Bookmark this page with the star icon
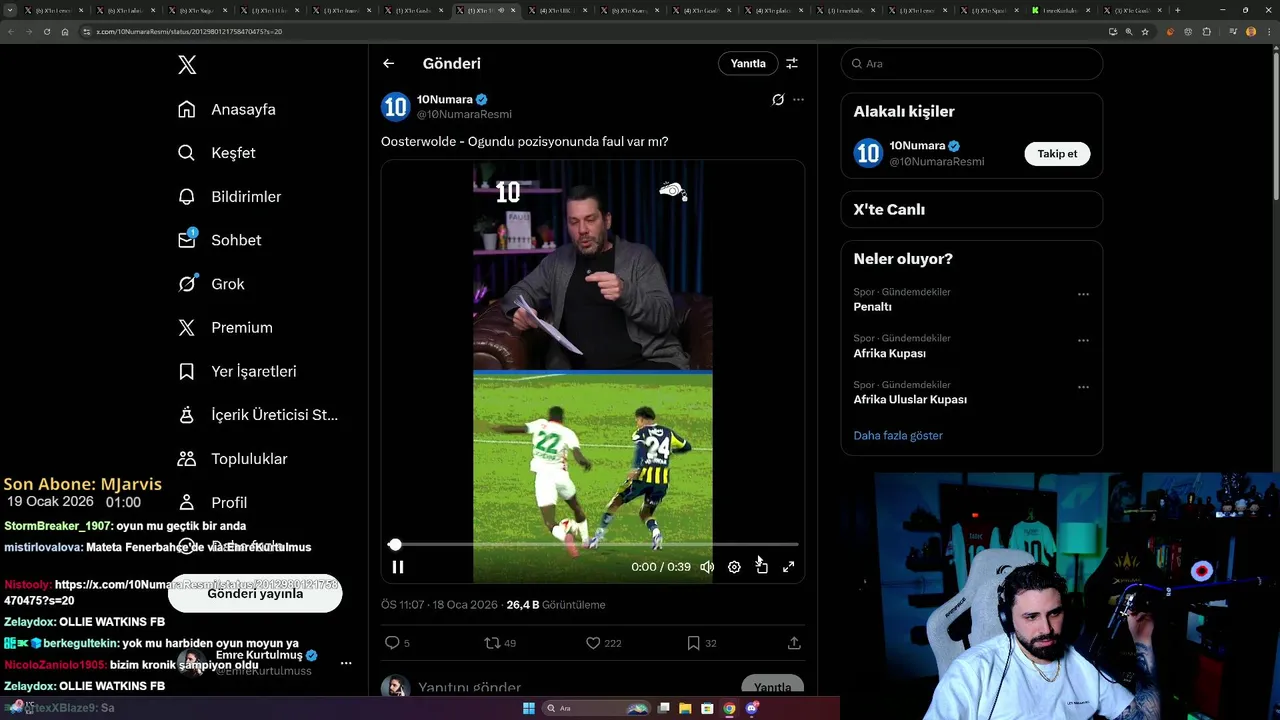 1145,31
